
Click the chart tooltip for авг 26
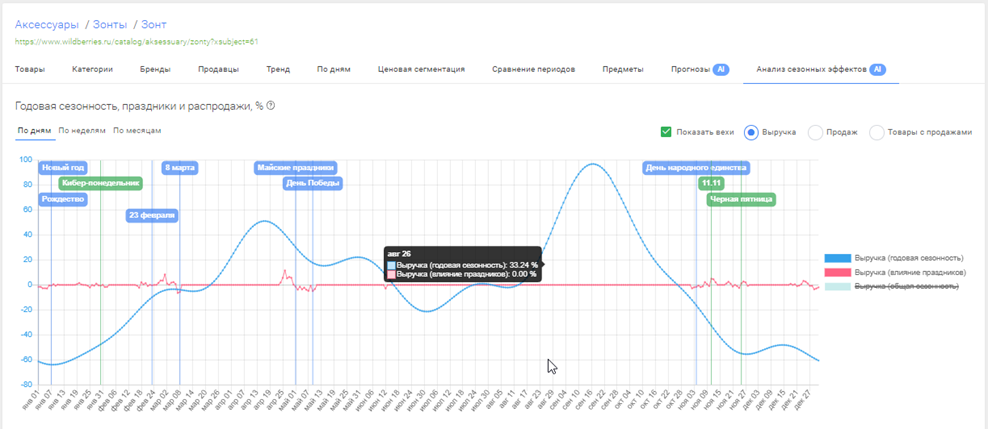coord(462,264)
